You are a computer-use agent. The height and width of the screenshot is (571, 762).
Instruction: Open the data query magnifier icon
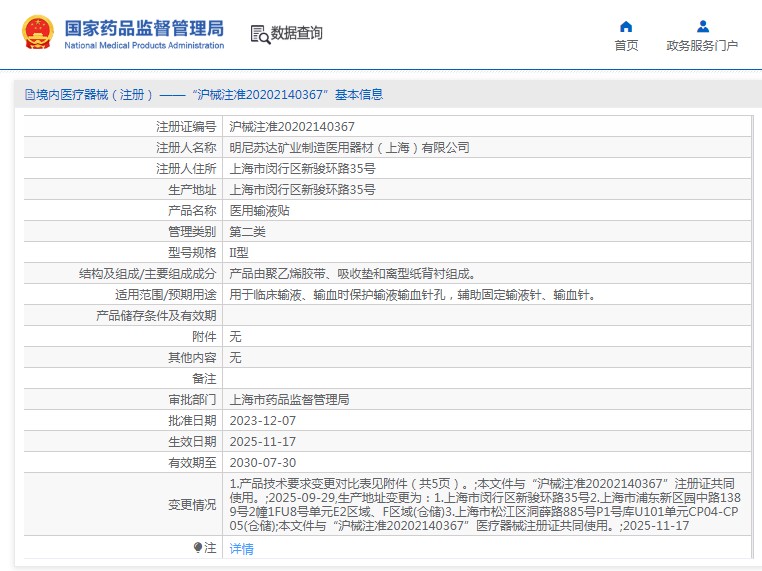tap(260, 35)
